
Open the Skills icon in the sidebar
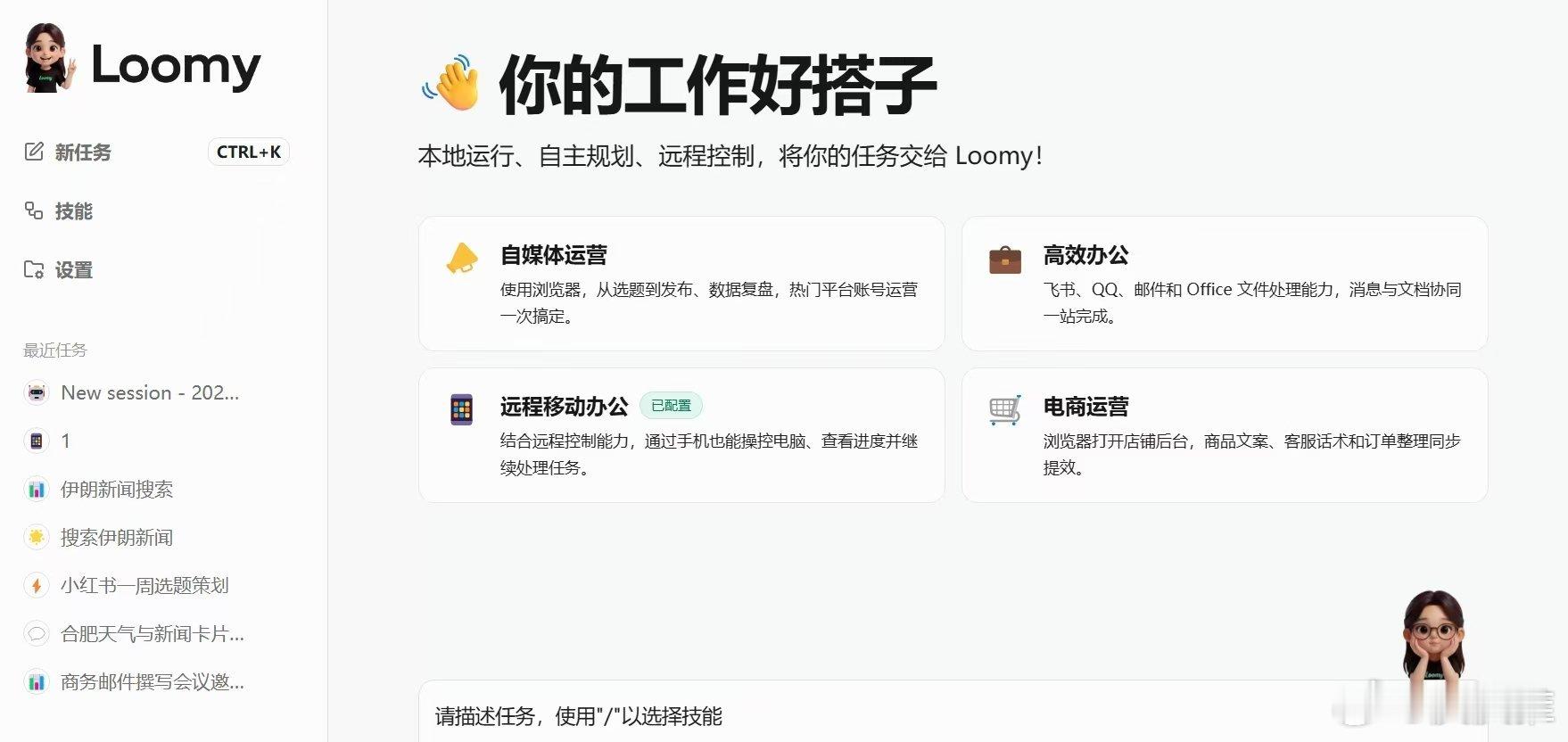pos(34,210)
